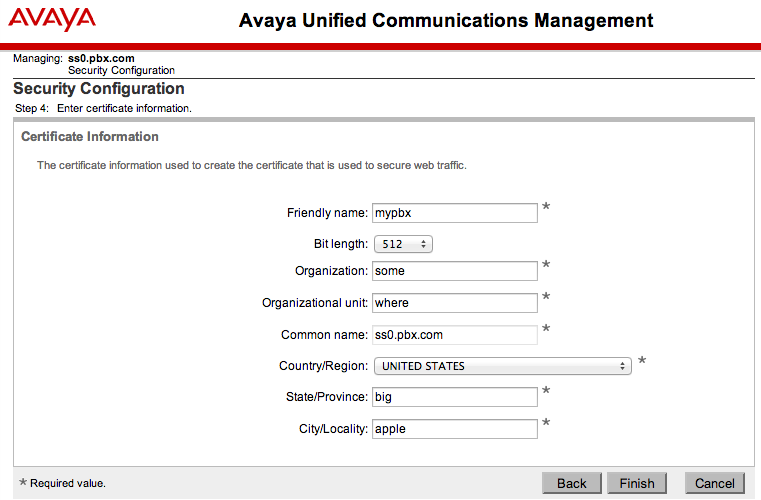Click the '* Required value.' note
This screenshot has width=761, height=500.
pos(62,483)
